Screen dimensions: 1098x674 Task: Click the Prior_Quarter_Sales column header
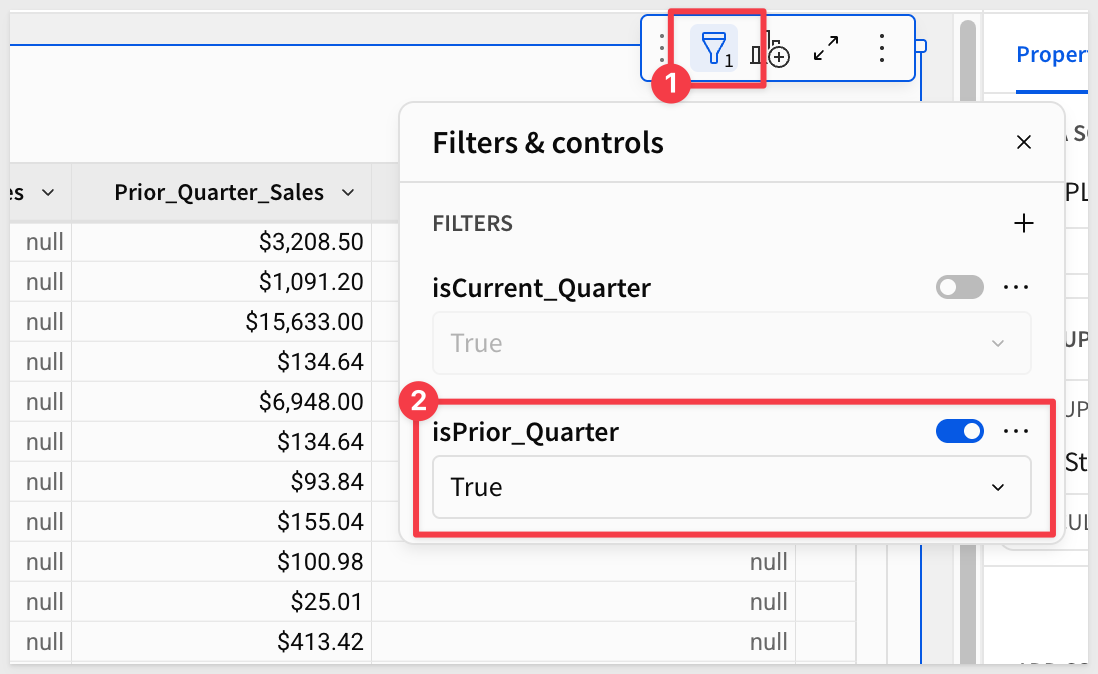(x=218, y=192)
